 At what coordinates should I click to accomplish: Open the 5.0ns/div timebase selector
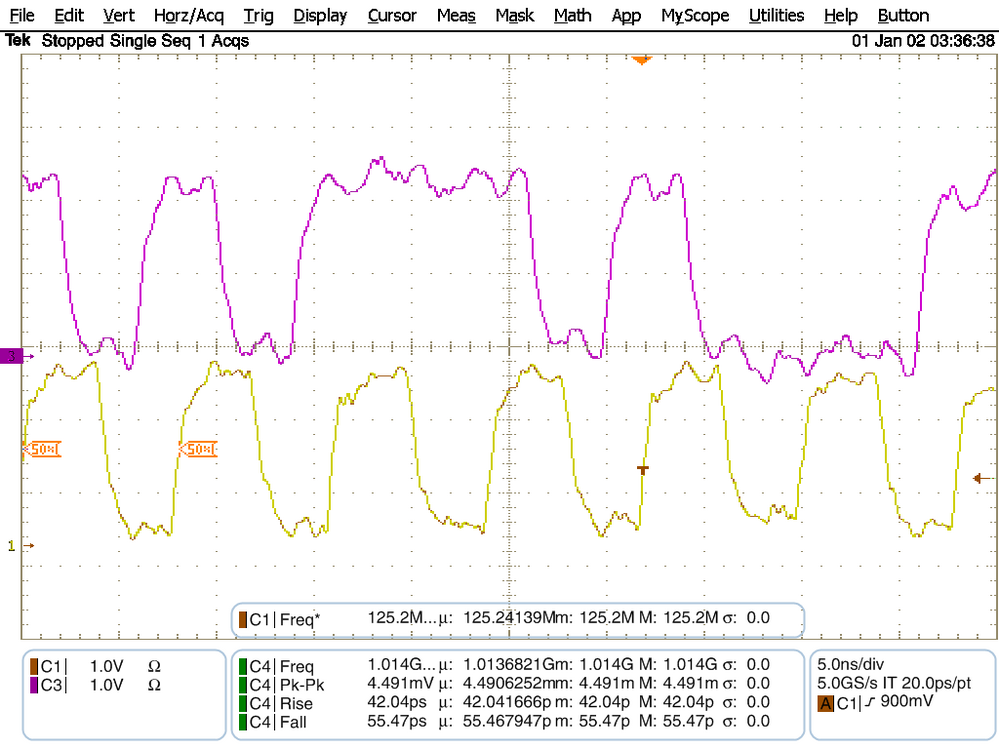pos(851,665)
